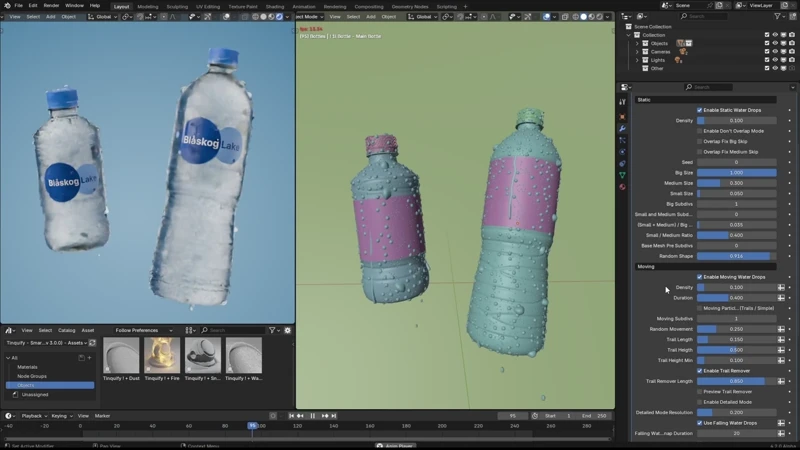The height and width of the screenshot is (450, 800).
Task: Open the Object Data properties tab icon
Action: (x=622, y=175)
